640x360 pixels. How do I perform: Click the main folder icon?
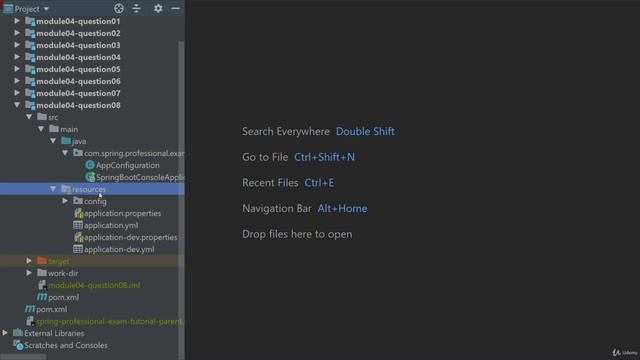[x=54, y=129]
